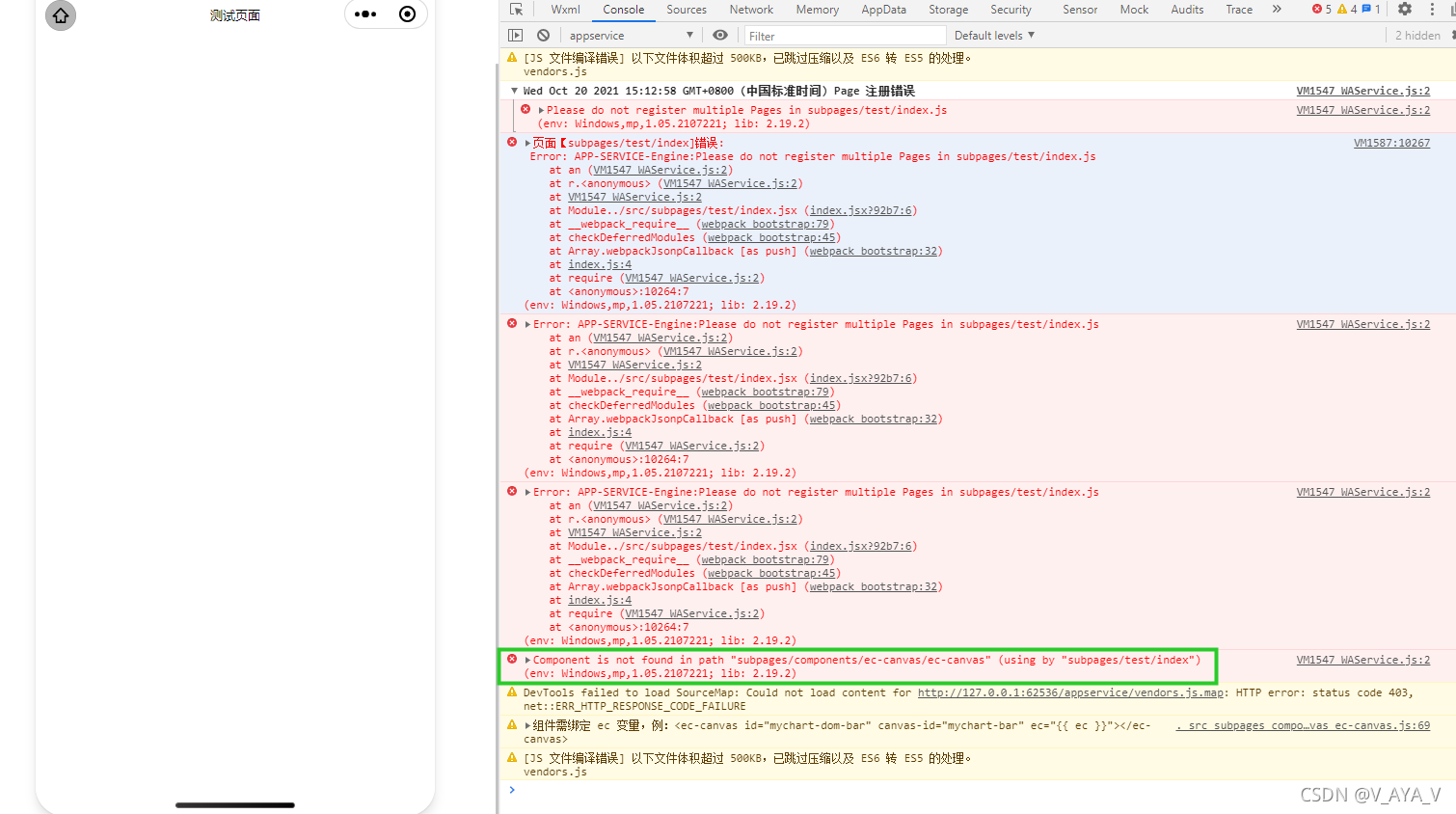
Task: Click the '2 hidden' messages indicator
Action: click(1417, 36)
